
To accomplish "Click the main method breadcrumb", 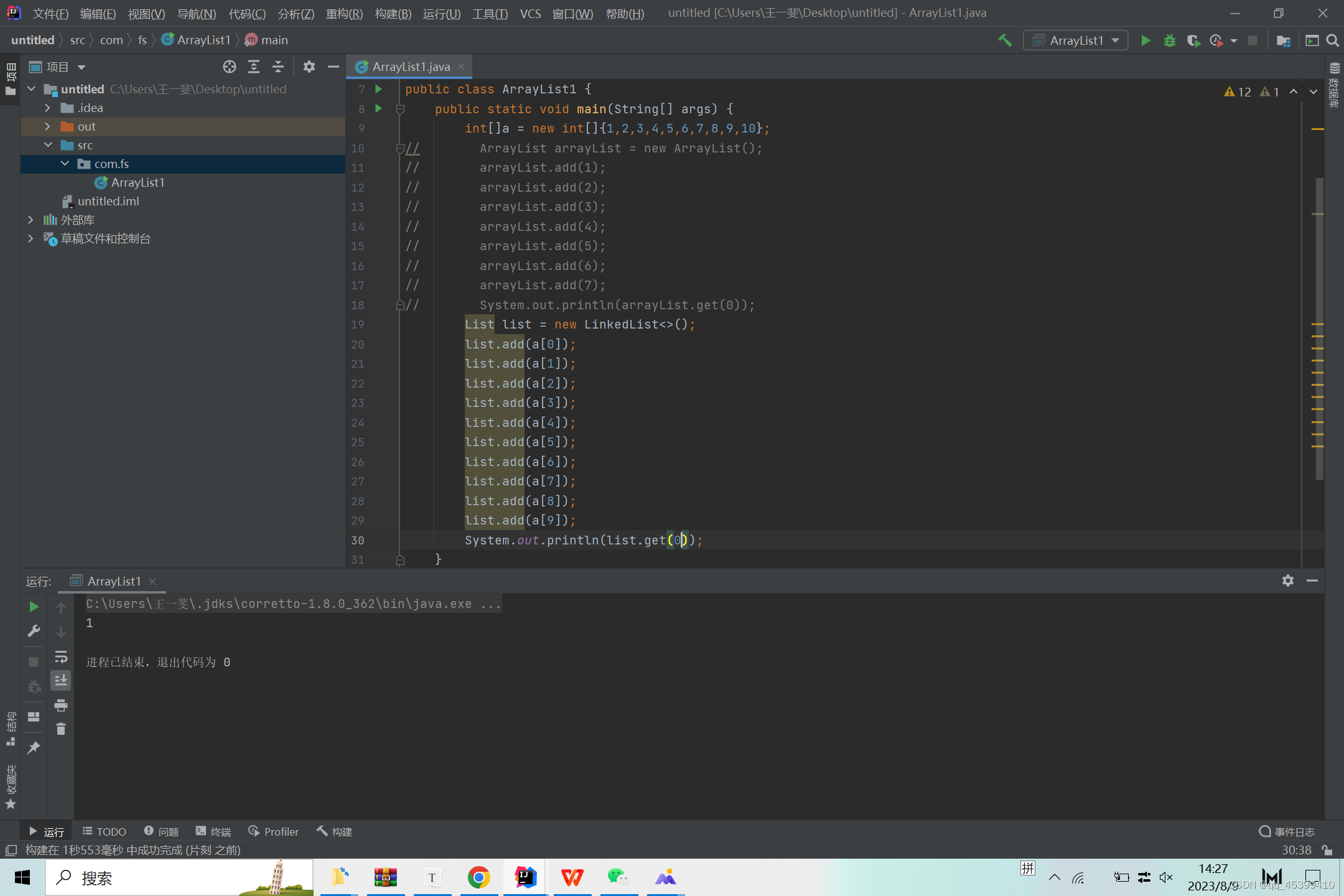I will click(x=266, y=40).
